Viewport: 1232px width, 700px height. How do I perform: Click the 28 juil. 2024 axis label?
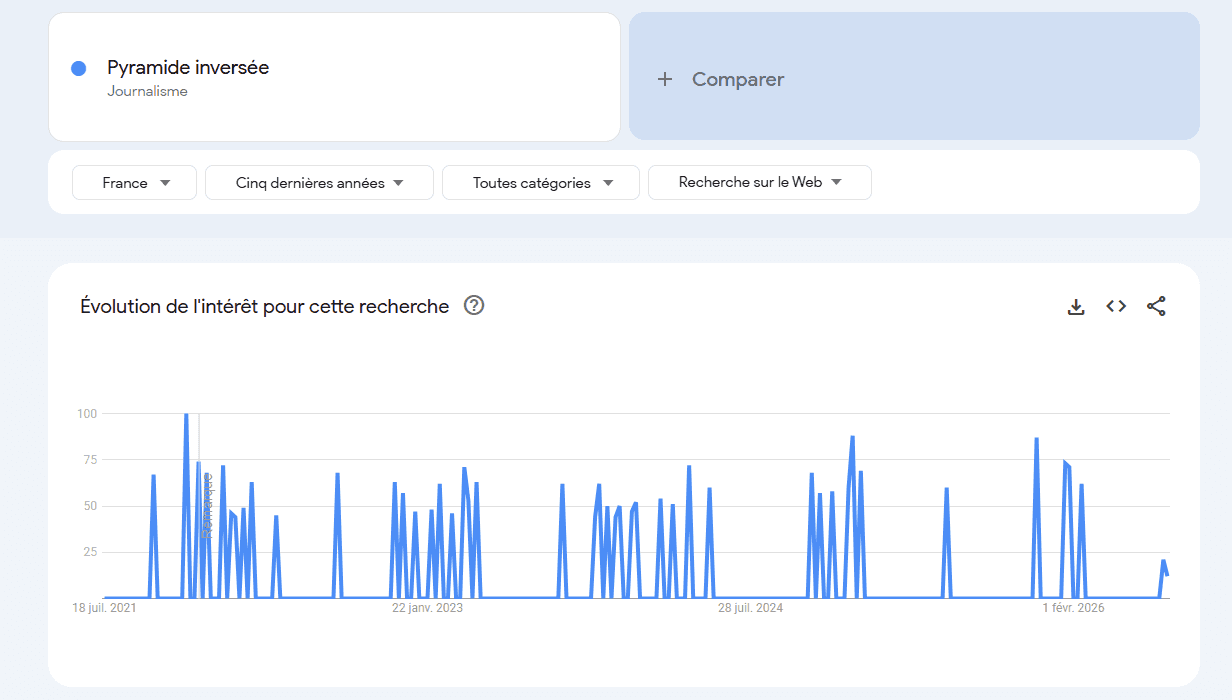[751, 608]
